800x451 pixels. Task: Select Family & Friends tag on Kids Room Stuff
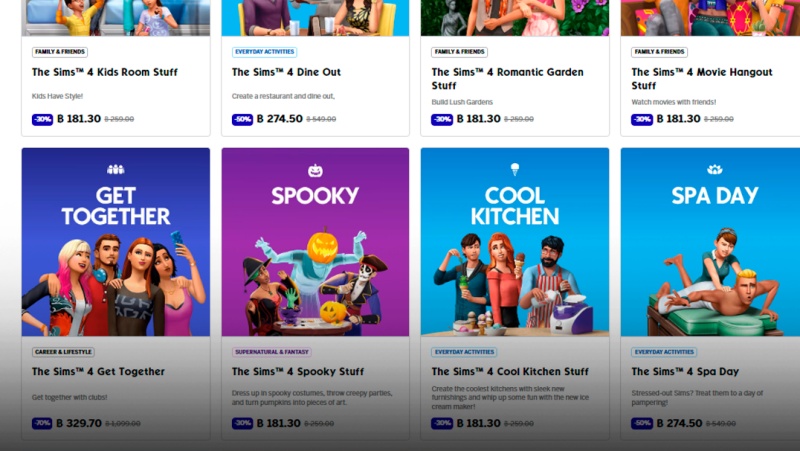pyautogui.click(x=60, y=52)
